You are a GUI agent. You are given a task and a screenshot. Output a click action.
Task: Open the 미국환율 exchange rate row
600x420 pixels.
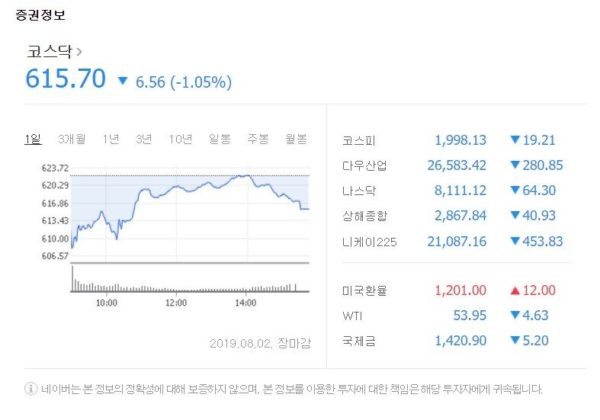tap(365, 290)
